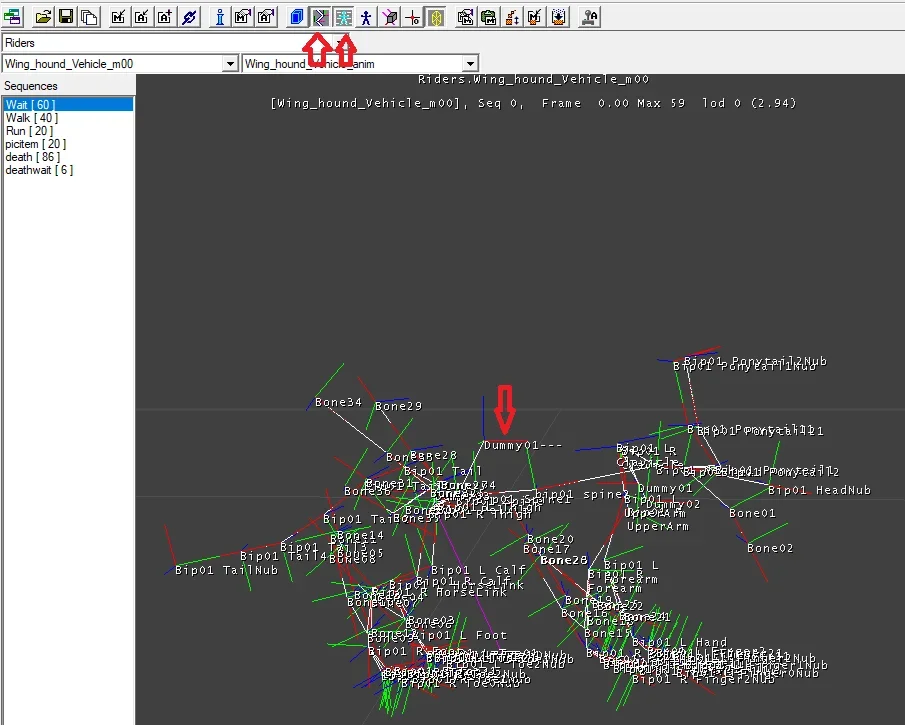Save using the floppy disk icon

66,17
